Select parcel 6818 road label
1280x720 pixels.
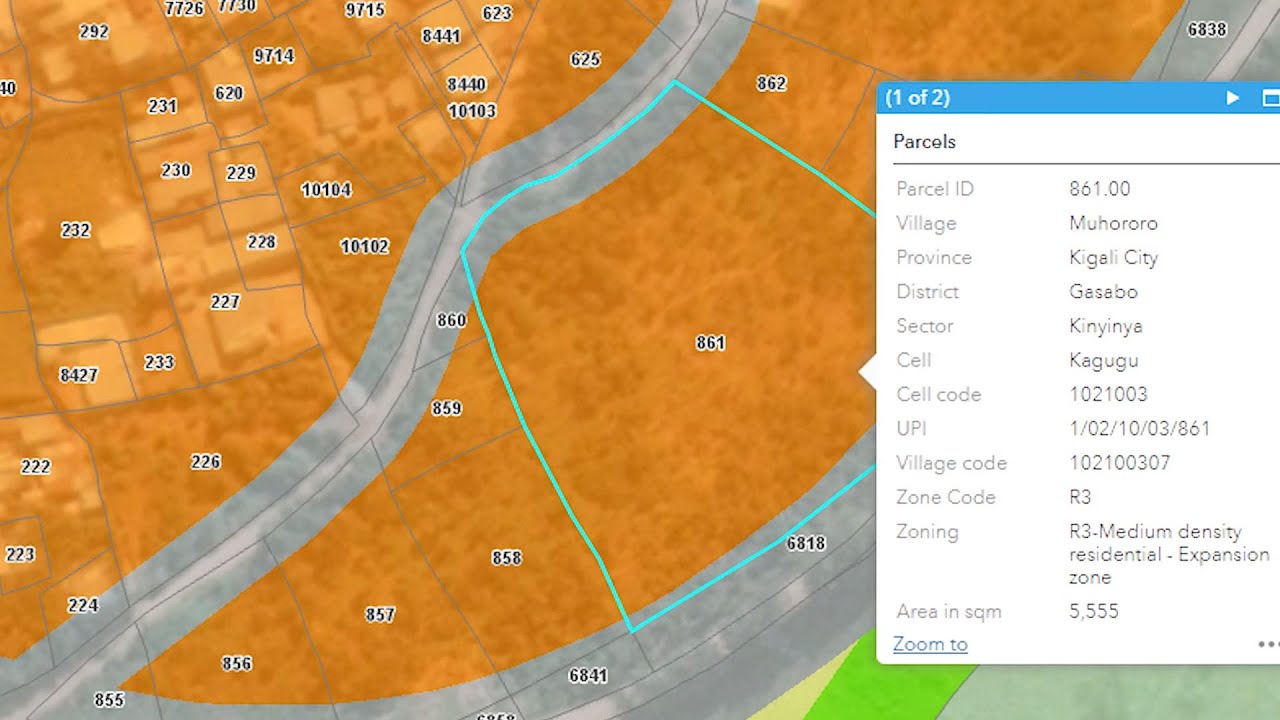pyautogui.click(x=806, y=544)
